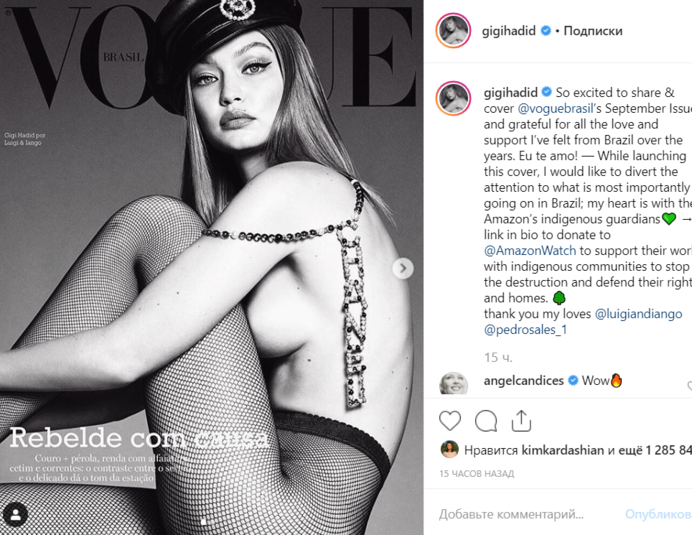Visit the @luigiandiango profile link

pyautogui.click(x=638, y=313)
